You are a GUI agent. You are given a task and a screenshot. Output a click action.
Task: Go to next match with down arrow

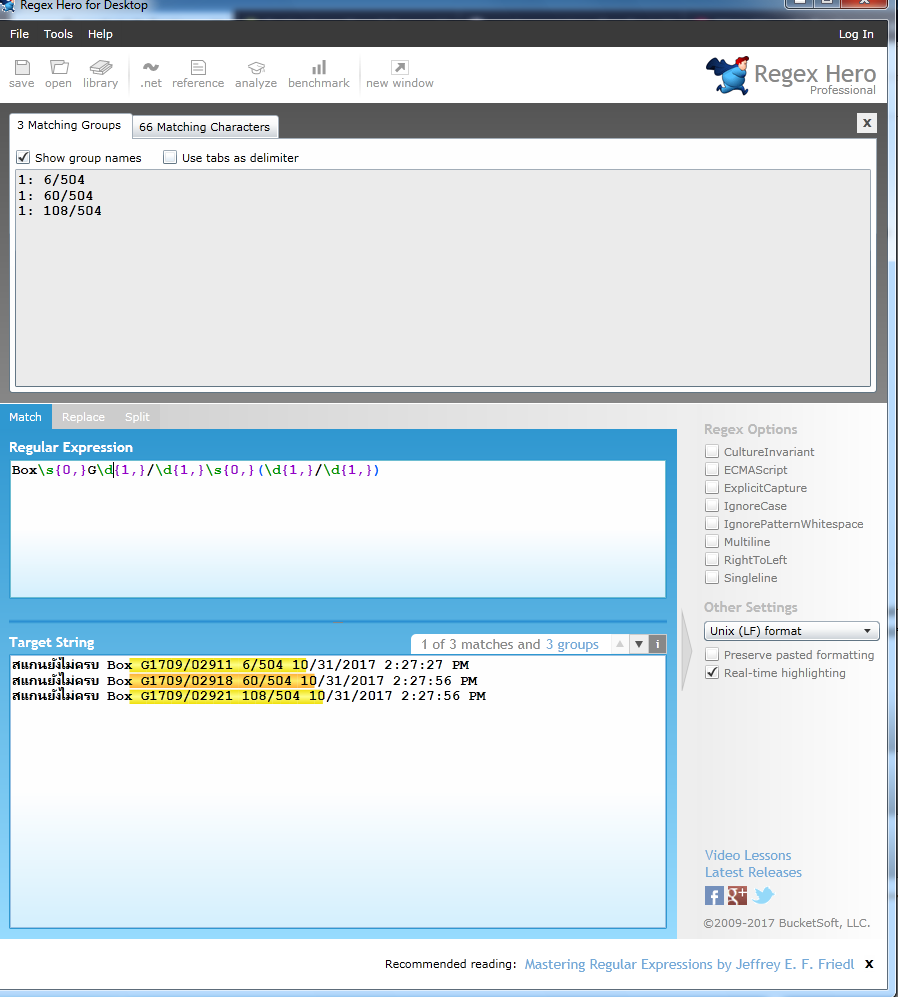coord(639,644)
